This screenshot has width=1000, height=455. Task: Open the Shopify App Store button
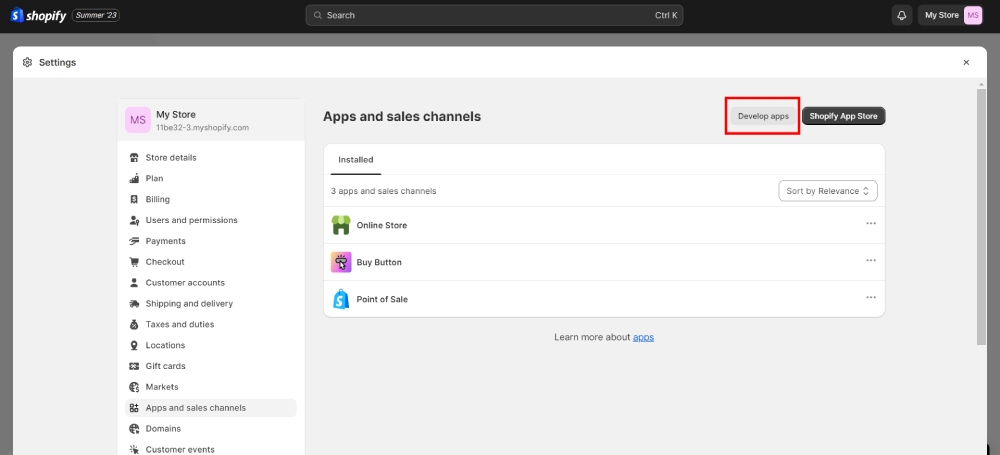pos(843,117)
